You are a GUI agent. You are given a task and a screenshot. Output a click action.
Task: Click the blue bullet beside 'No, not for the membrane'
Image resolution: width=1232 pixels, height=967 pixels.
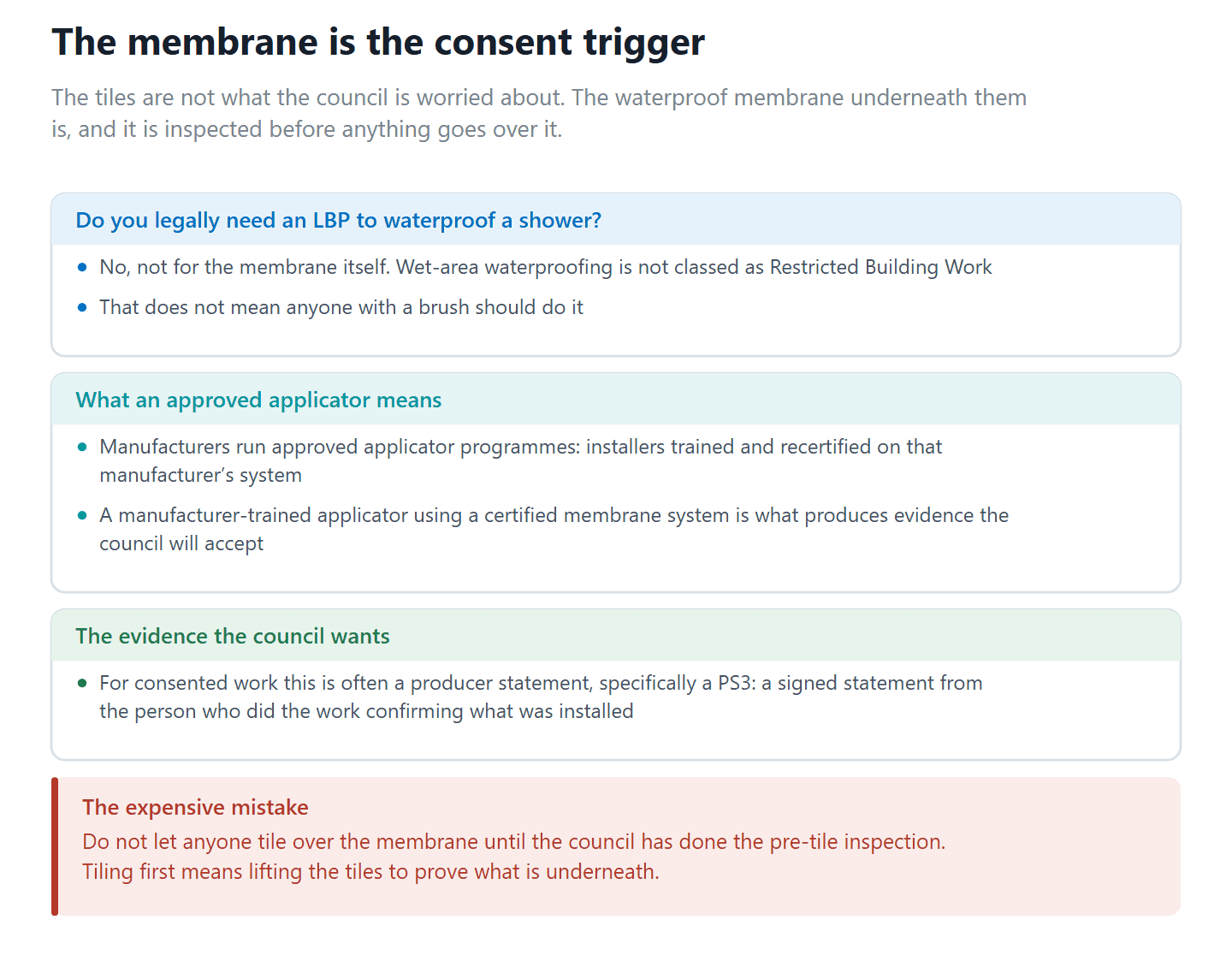pyautogui.click(x=82, y=267)
